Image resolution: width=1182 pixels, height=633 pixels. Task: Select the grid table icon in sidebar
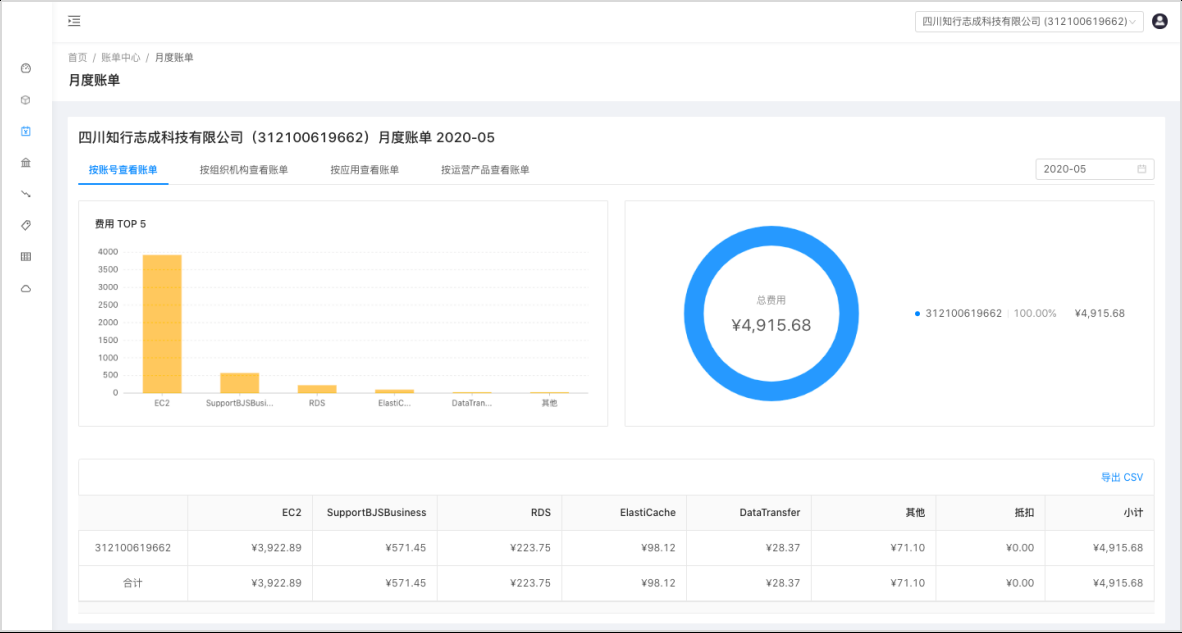25,257
